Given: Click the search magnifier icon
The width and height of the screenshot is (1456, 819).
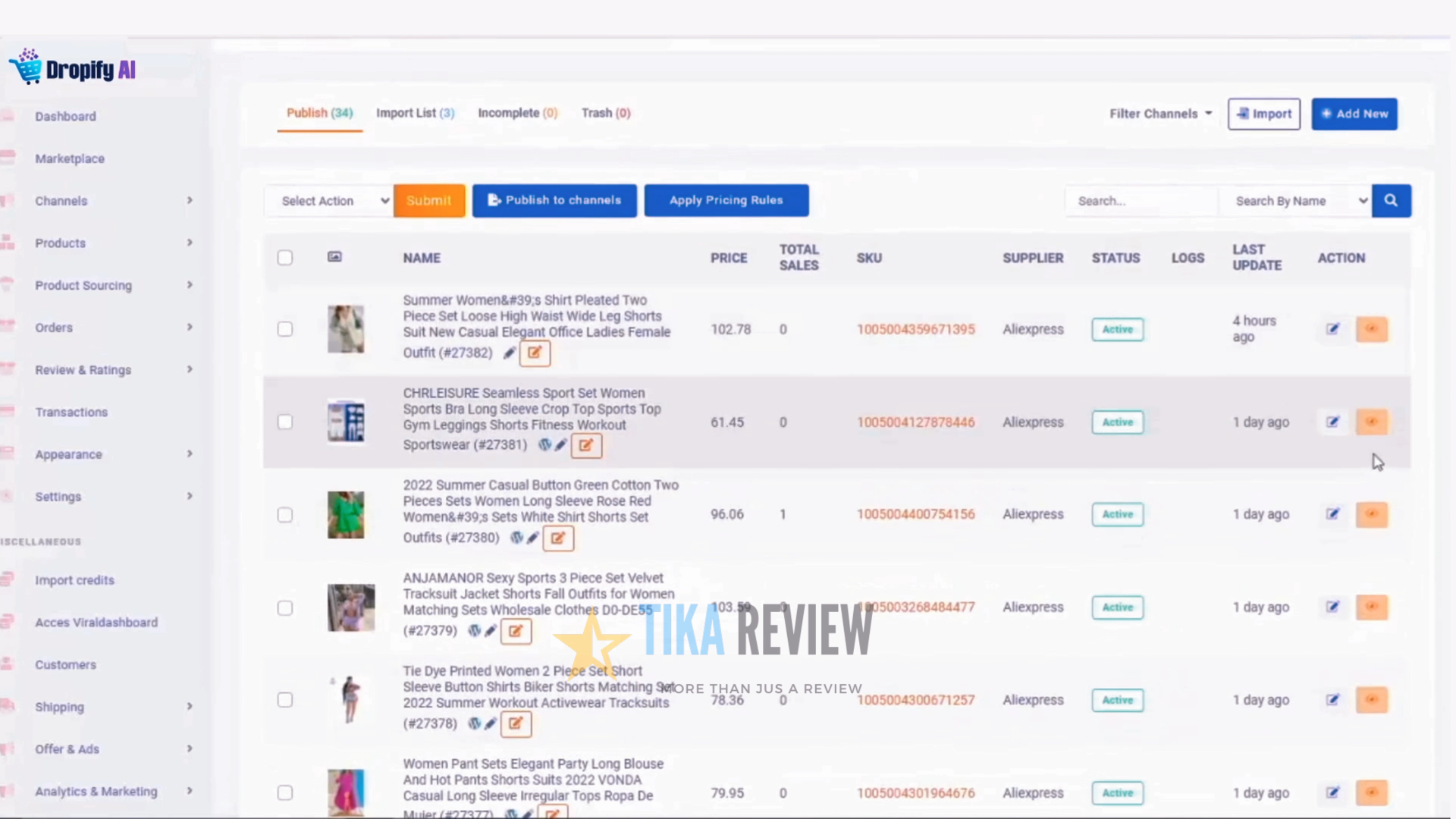Looking at the screenshot, I should coord(1391,200).
